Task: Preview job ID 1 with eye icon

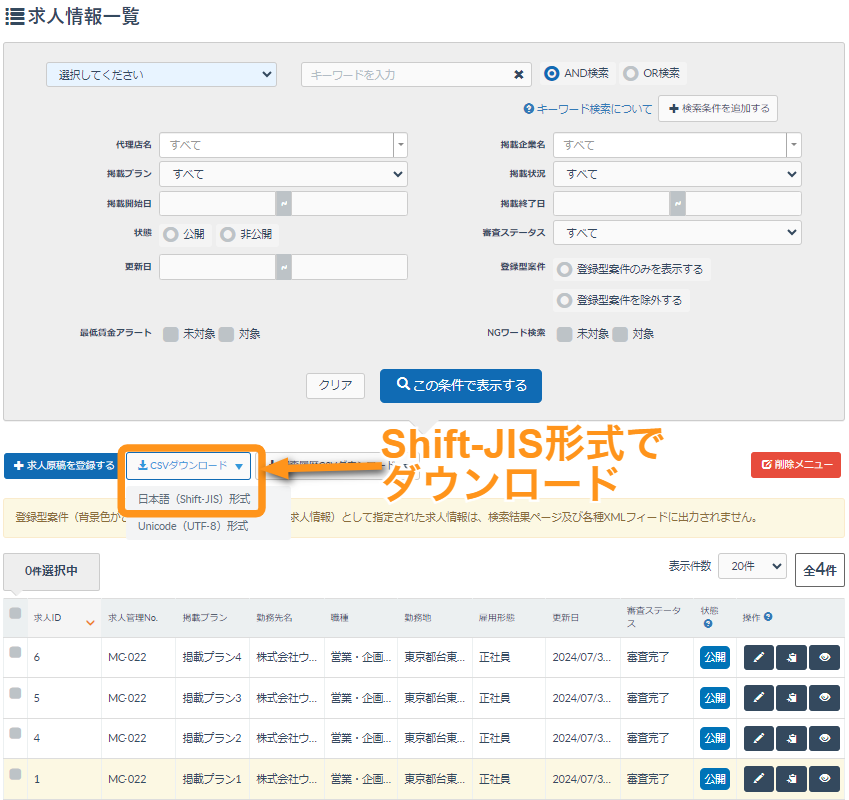Action: pos(824,779)
